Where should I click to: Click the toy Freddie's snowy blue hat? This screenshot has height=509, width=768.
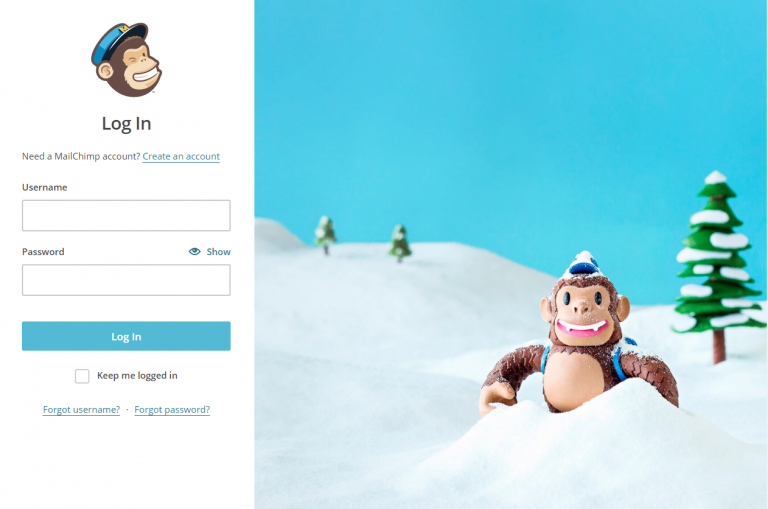coord(583,265)
